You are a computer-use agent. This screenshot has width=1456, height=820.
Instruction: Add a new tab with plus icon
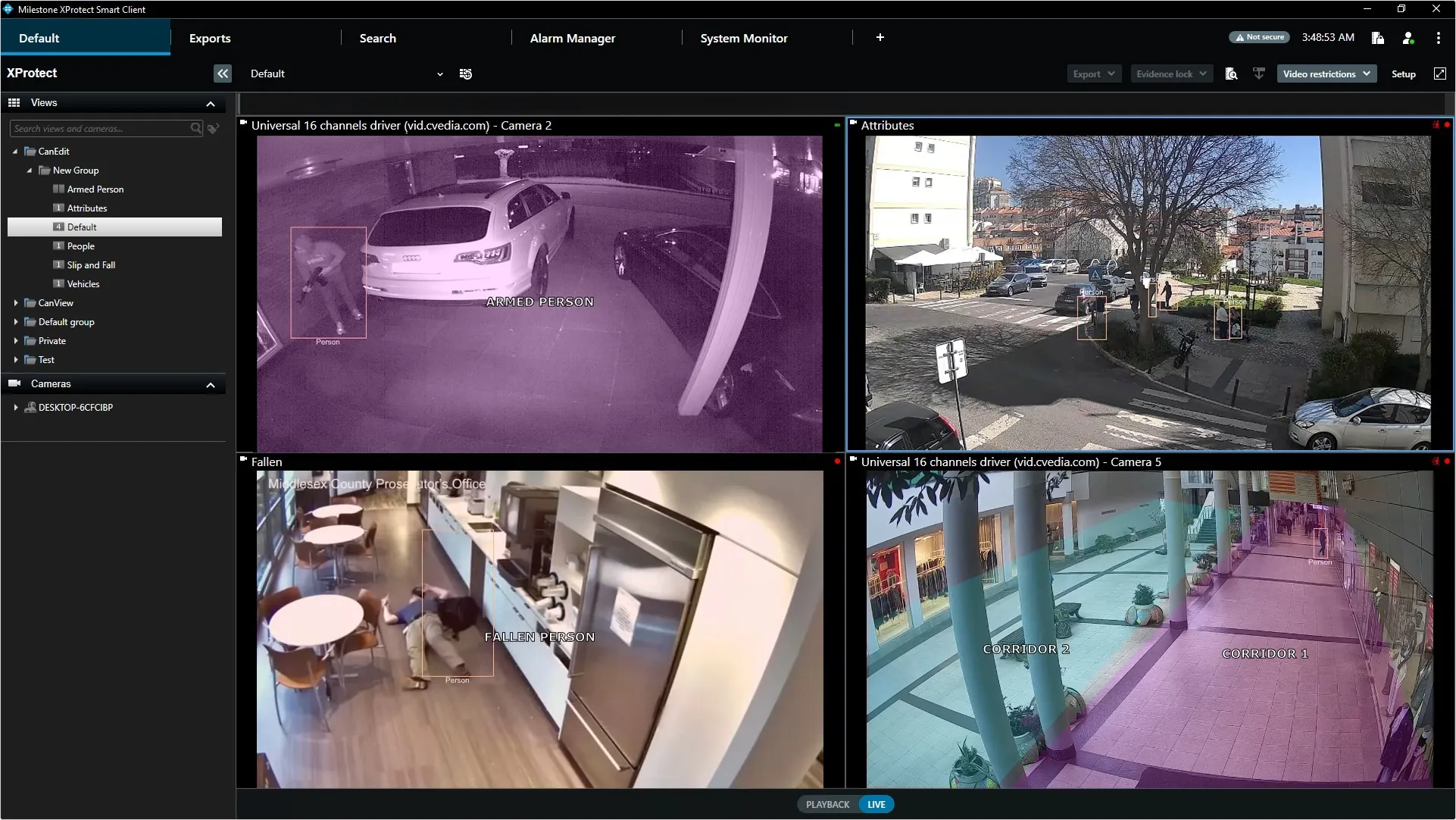(880, 37)
